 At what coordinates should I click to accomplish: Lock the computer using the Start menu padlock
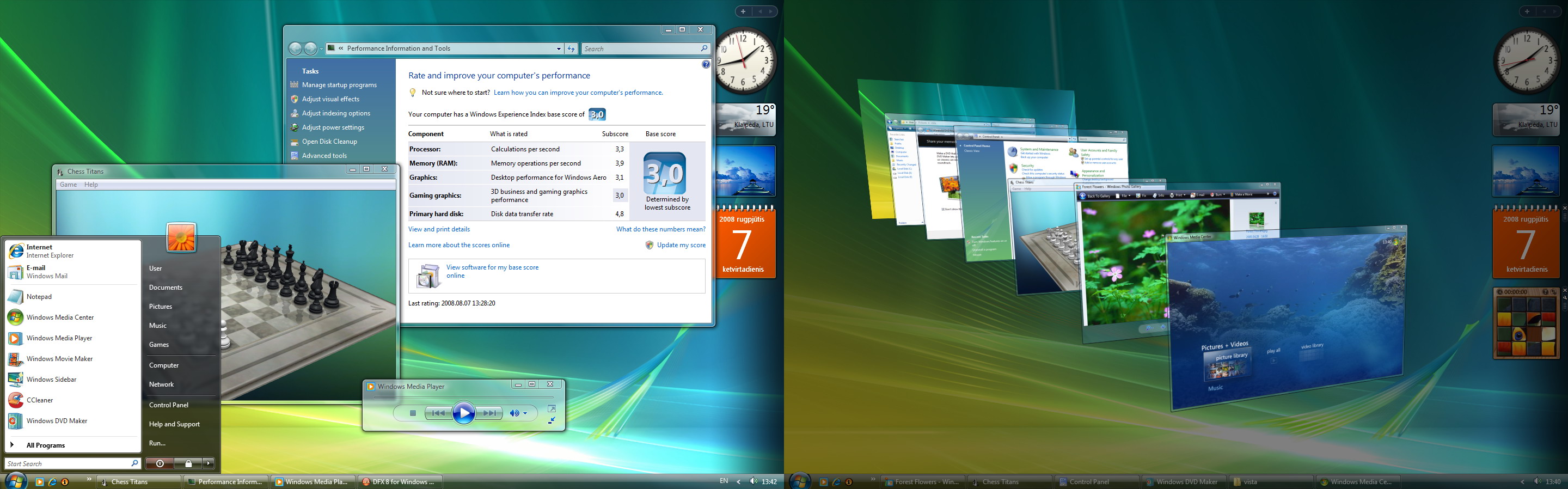pyautogui.click(x=188, y=463)
